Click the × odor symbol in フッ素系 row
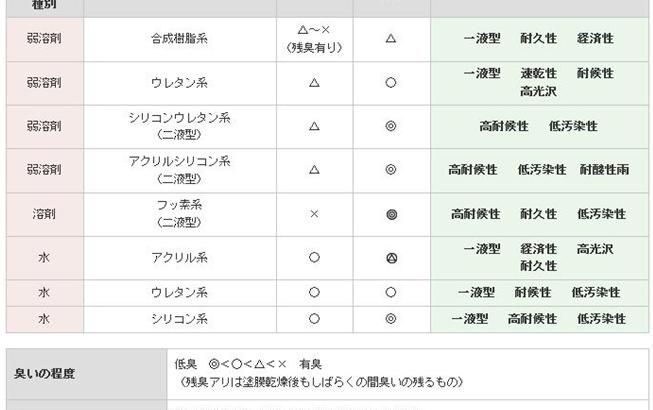653x410 pixels. (314, 214)
